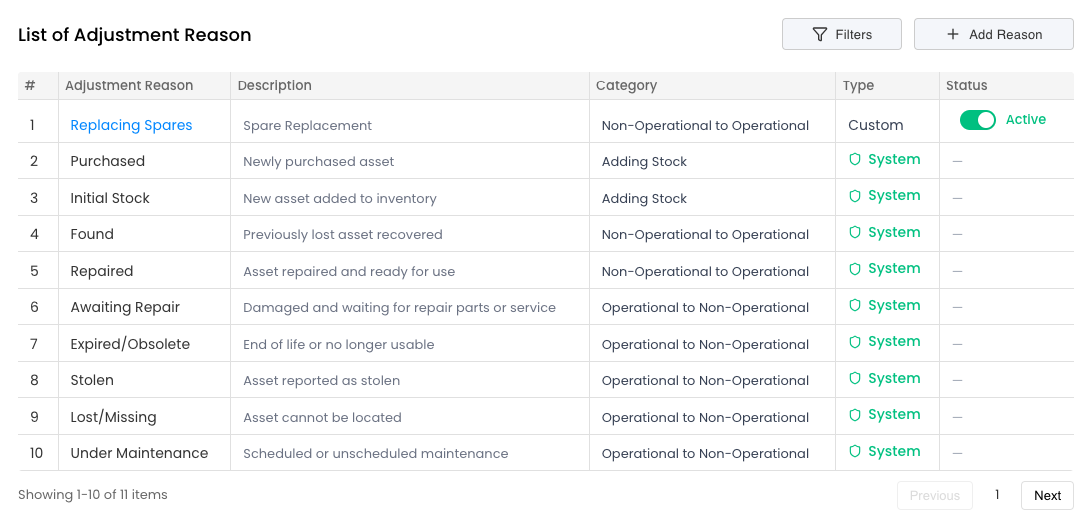Viewport: 1089px width, 530px height.
Task: Click the plus icon in Add Reason
Action: pos(953,34)
